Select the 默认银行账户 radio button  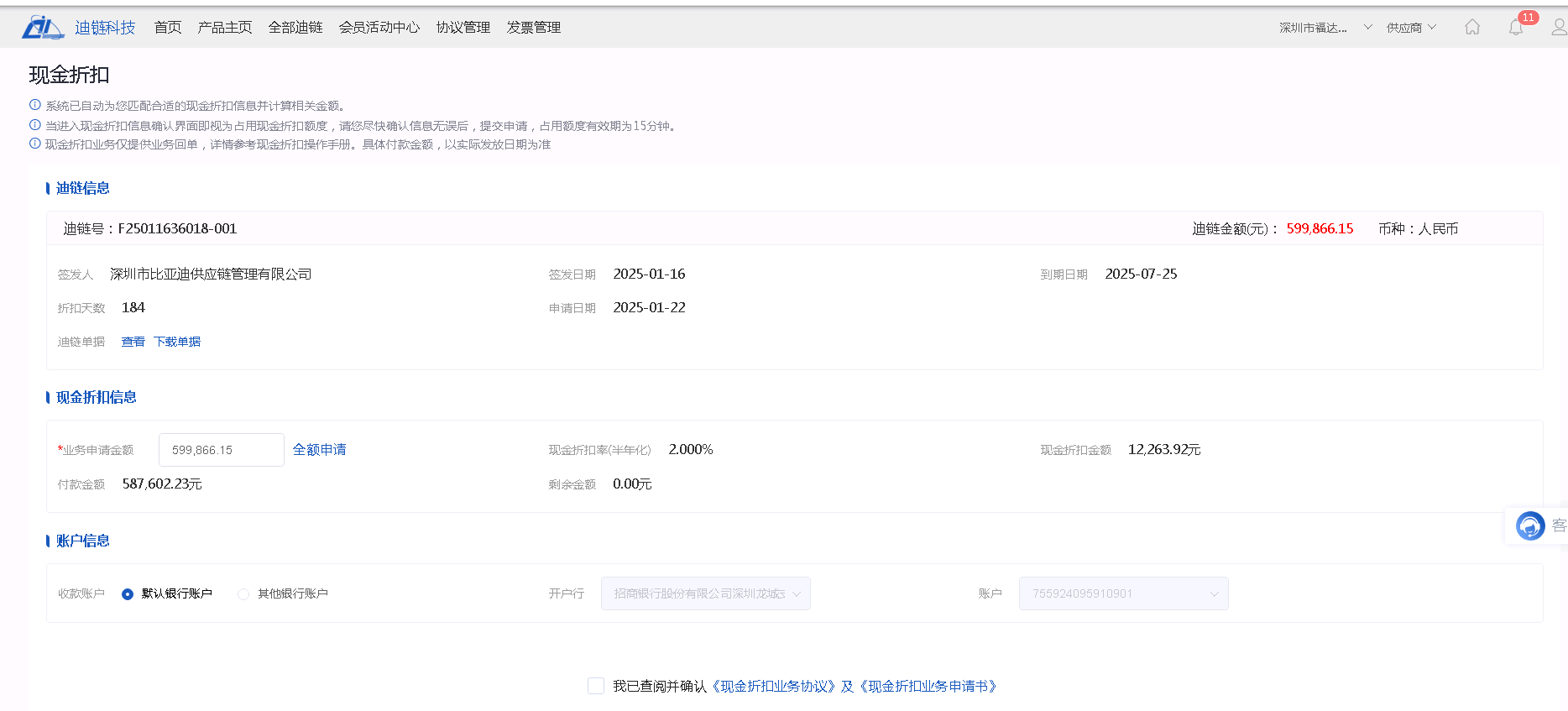coord(128,594)
